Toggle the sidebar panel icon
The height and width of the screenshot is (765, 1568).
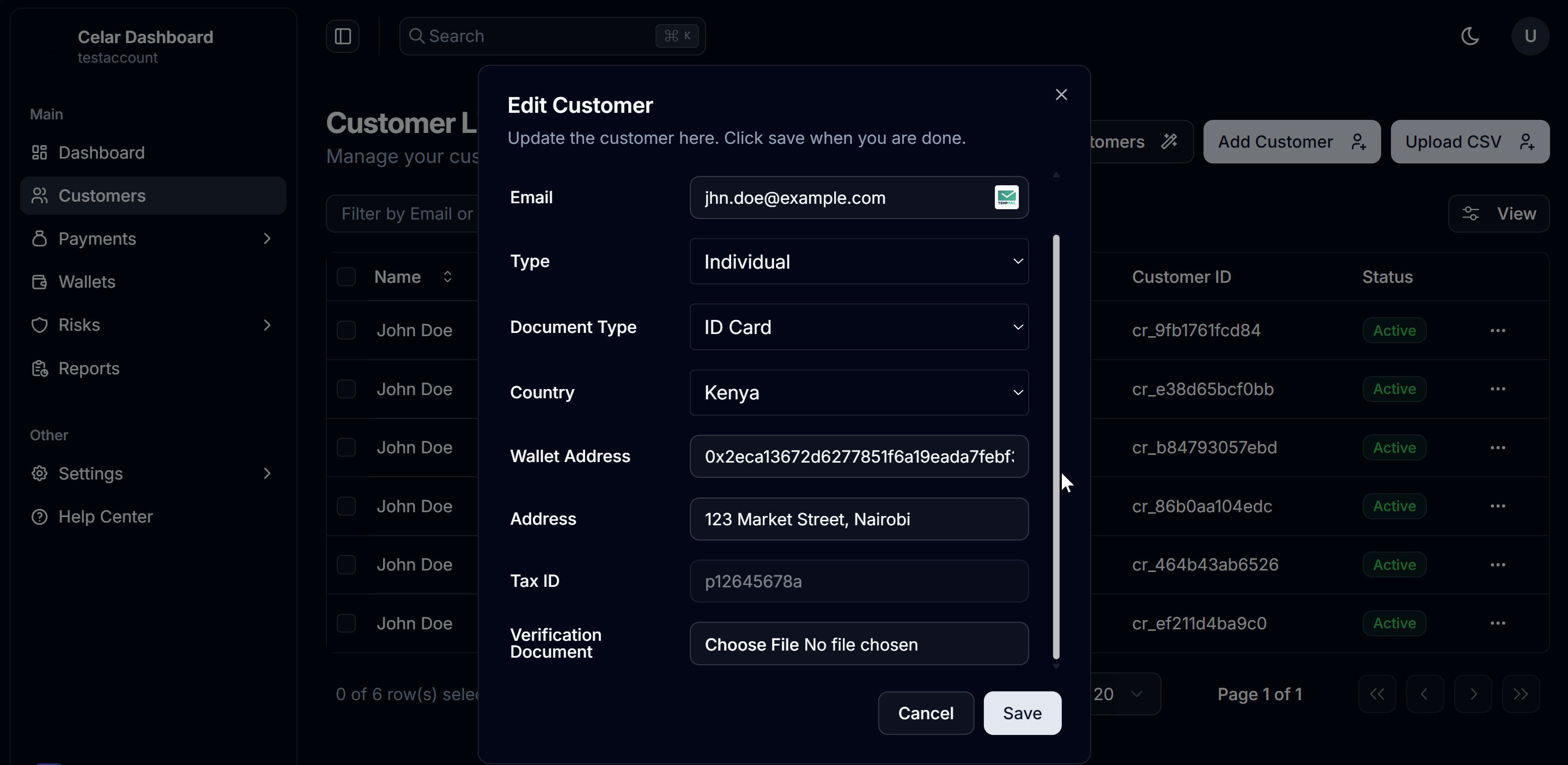coord(343,37)
